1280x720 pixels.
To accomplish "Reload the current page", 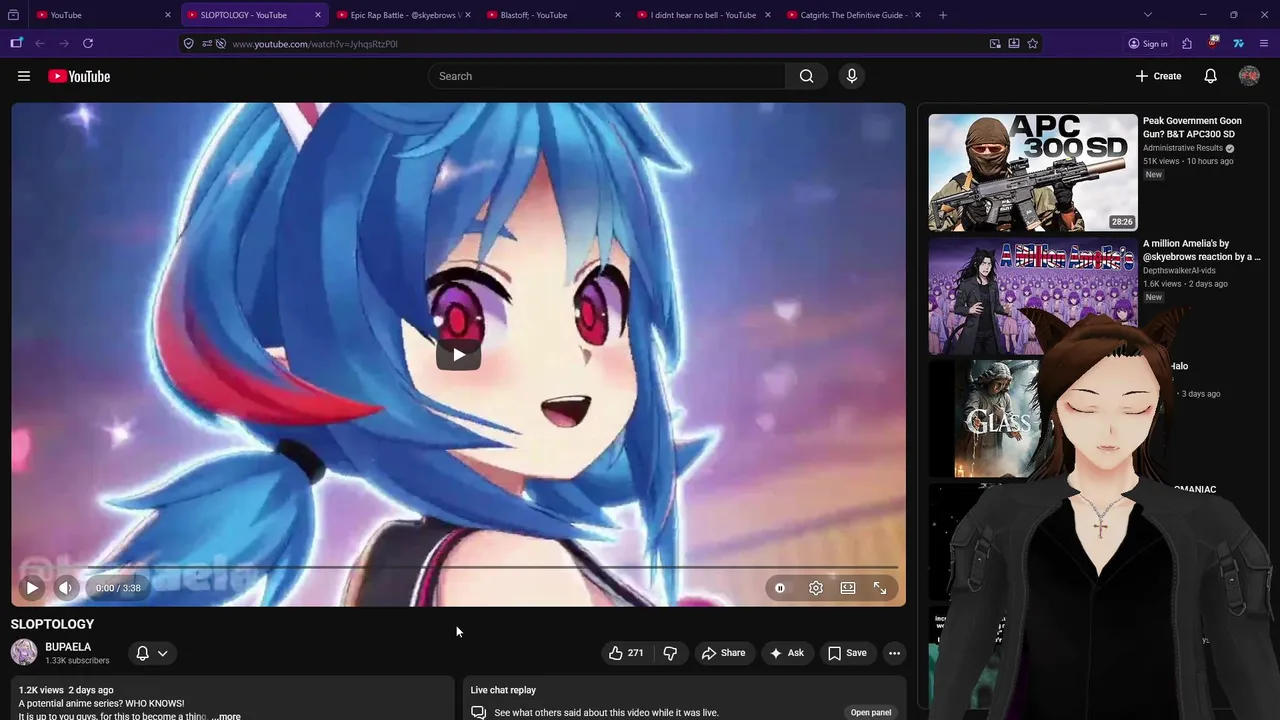I will 88,43.
